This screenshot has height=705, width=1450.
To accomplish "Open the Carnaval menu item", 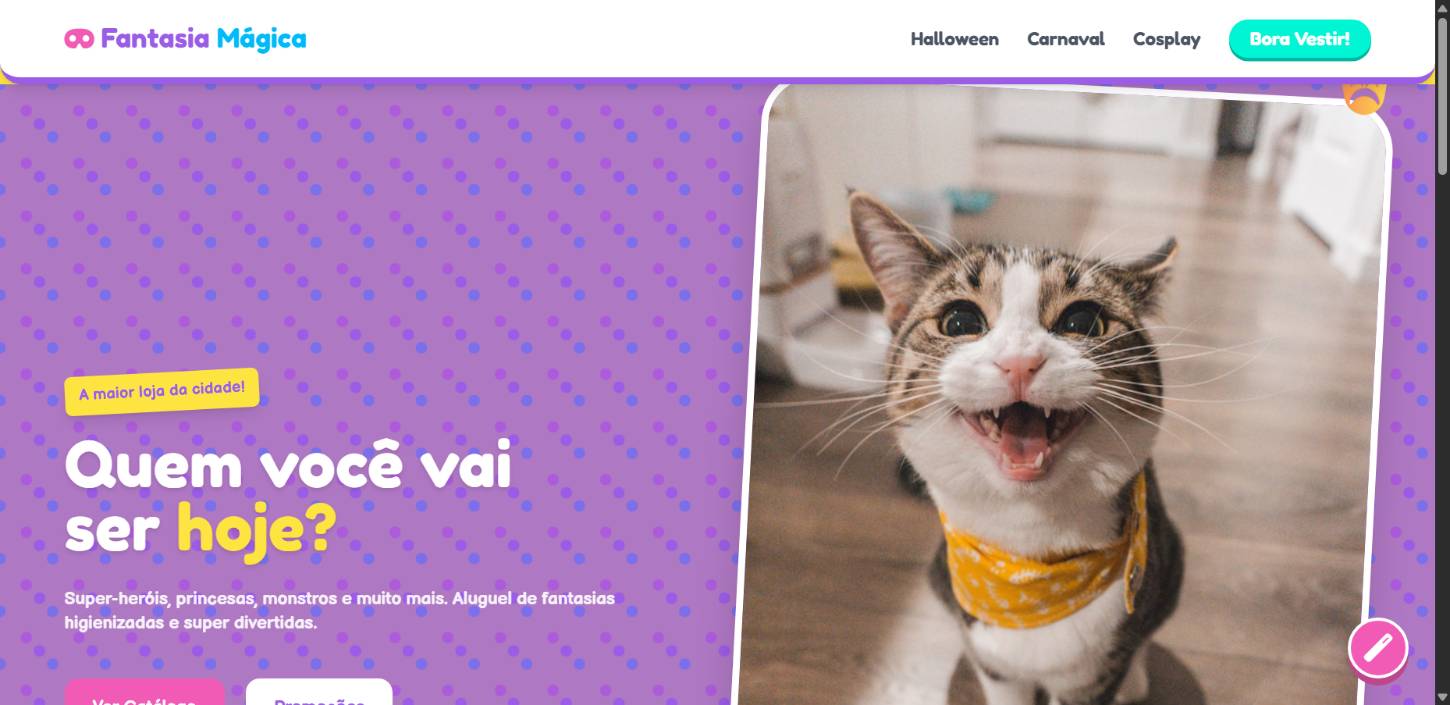I will click(x=1066, y=39).
